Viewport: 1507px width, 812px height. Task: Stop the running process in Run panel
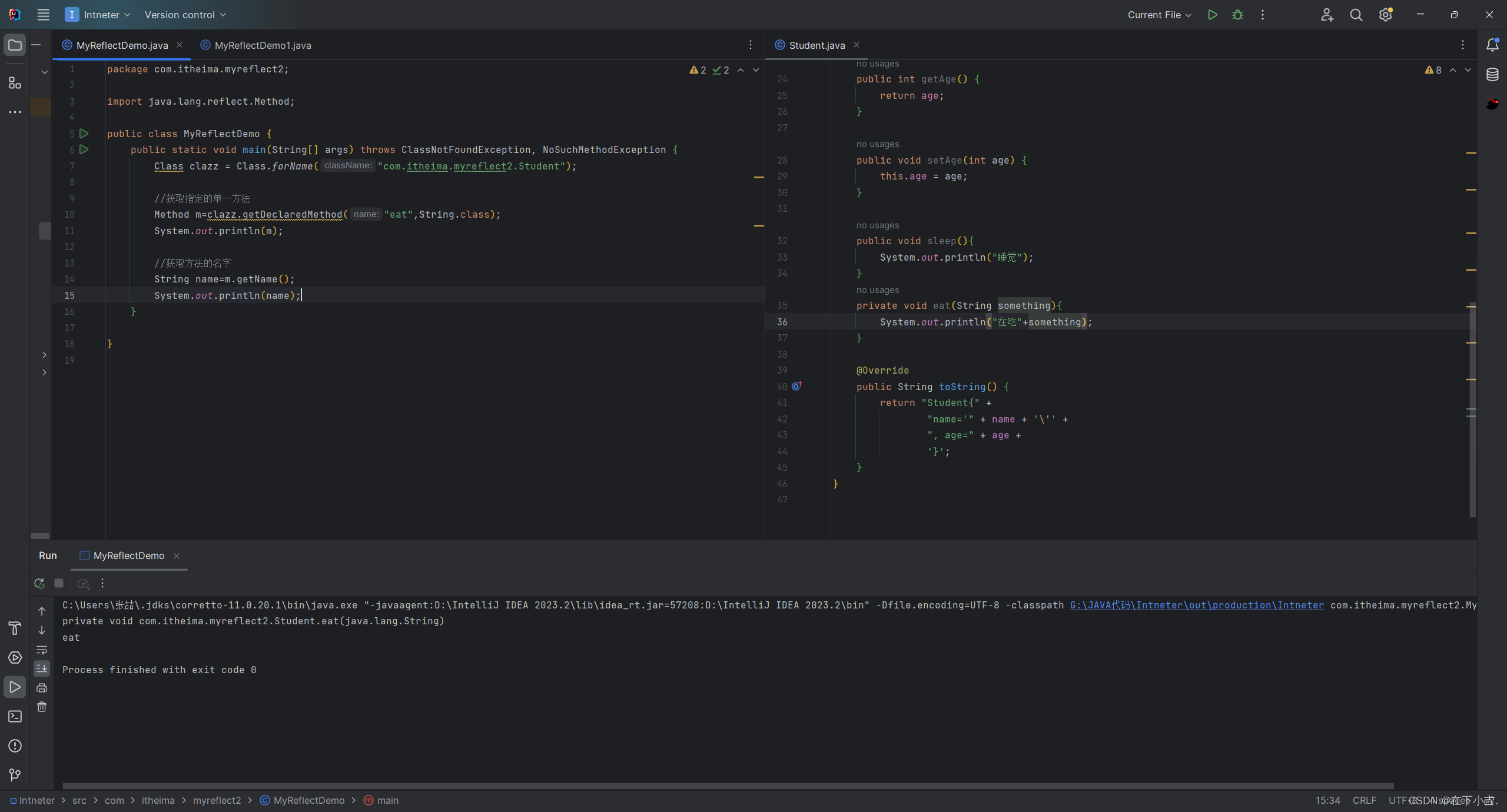click(x=59, y=583)
